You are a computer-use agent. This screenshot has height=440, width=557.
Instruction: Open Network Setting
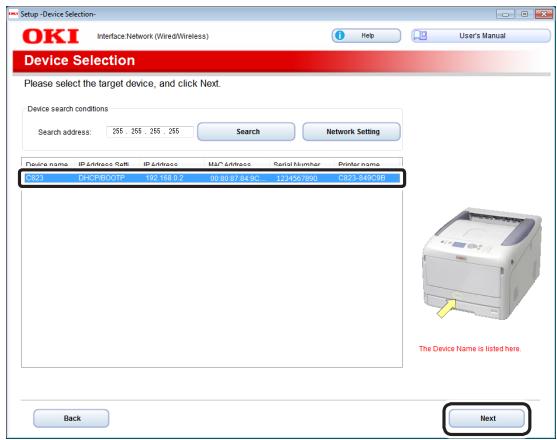(x=352, y=131)
